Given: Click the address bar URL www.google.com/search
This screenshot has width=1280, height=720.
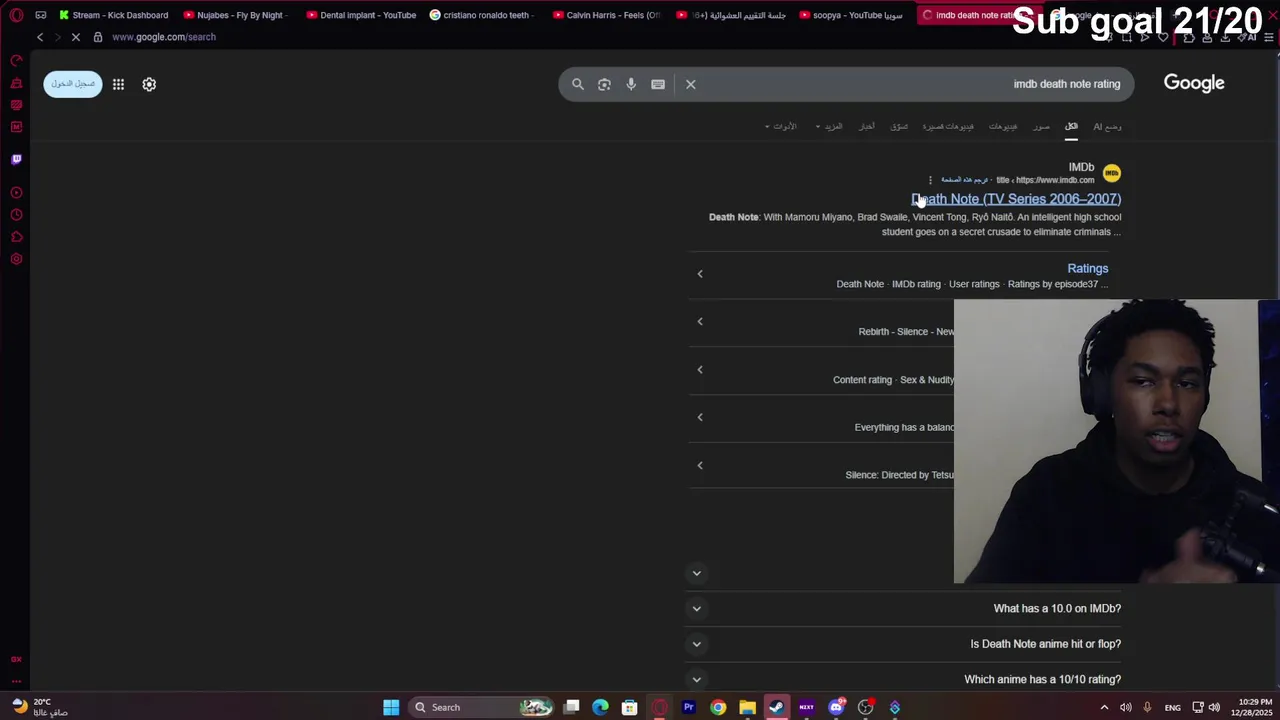Looking at the screenshot, I should tap(164, 37).
